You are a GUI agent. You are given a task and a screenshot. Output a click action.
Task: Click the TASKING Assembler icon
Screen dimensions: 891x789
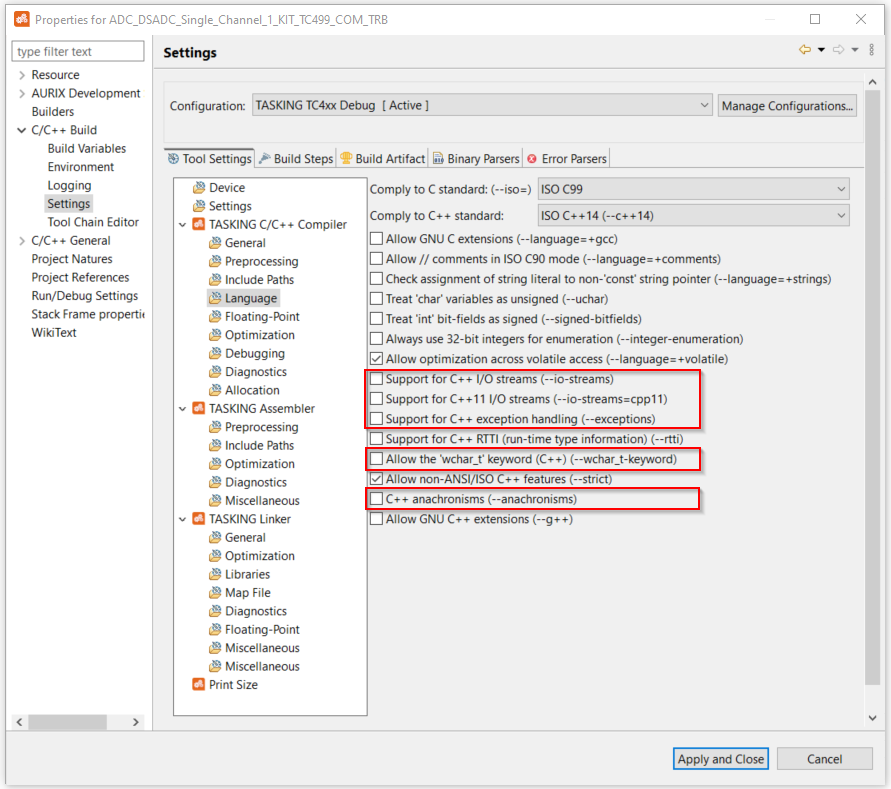coord(198,409)
